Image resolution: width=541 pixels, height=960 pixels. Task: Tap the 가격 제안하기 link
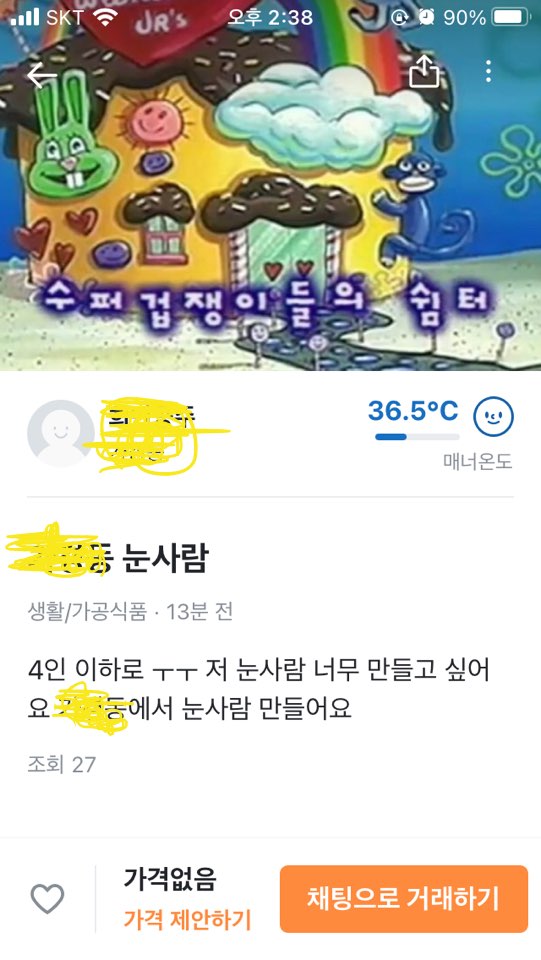click(187, 919)
